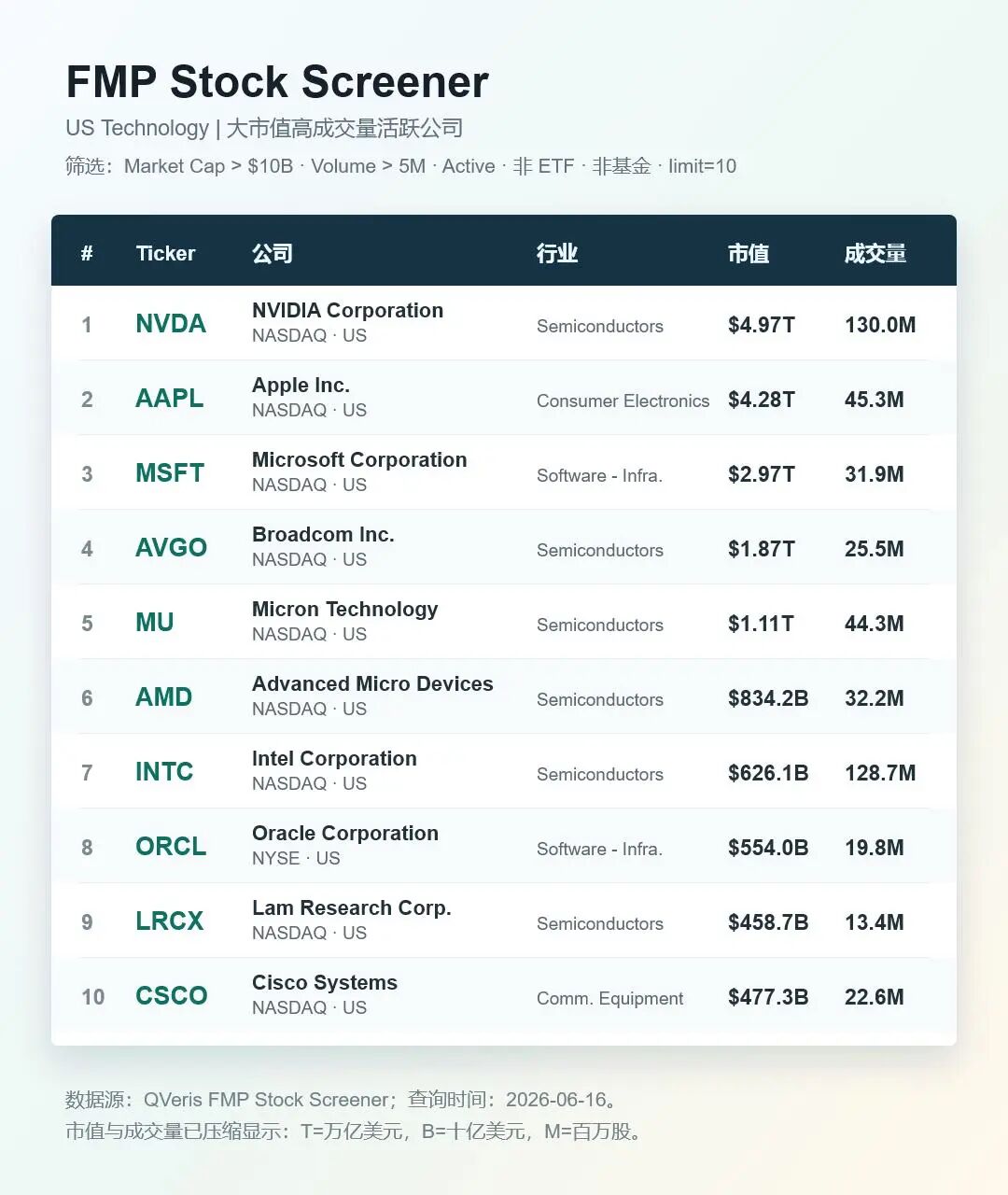This screenshot has height=1195, width=1008.
Task: Click the Ticker column header
Action: coord(165,253)
